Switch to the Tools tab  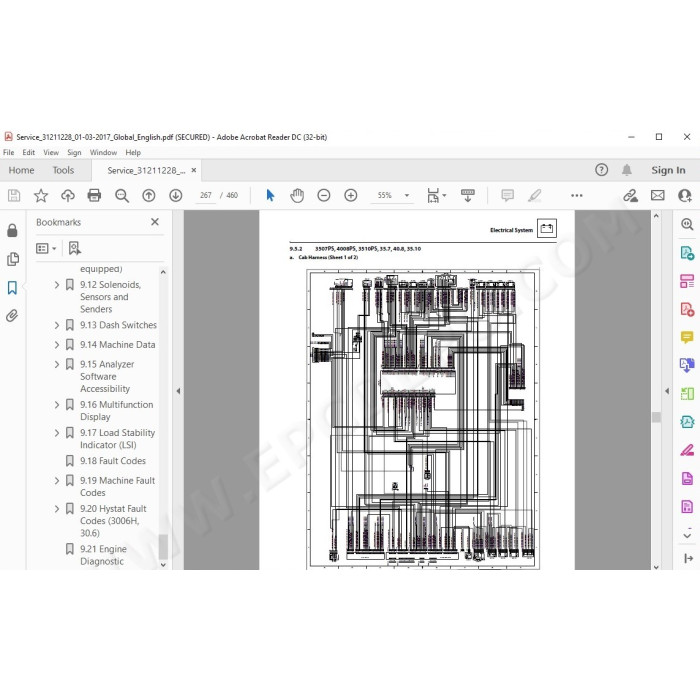[63, 170]
